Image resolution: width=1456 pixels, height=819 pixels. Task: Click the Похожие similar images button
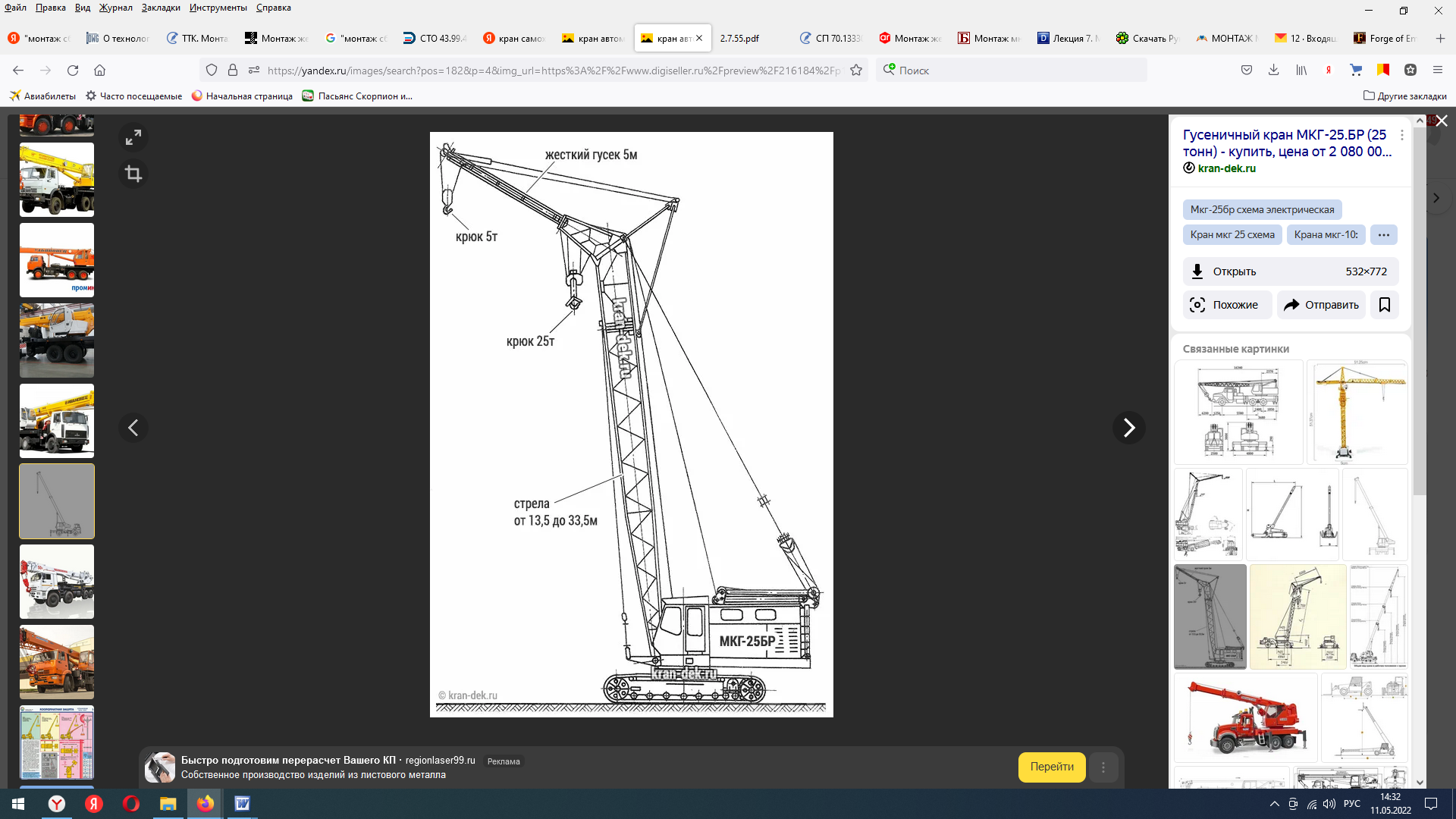pyautogui.click(x=1227, y=305)
